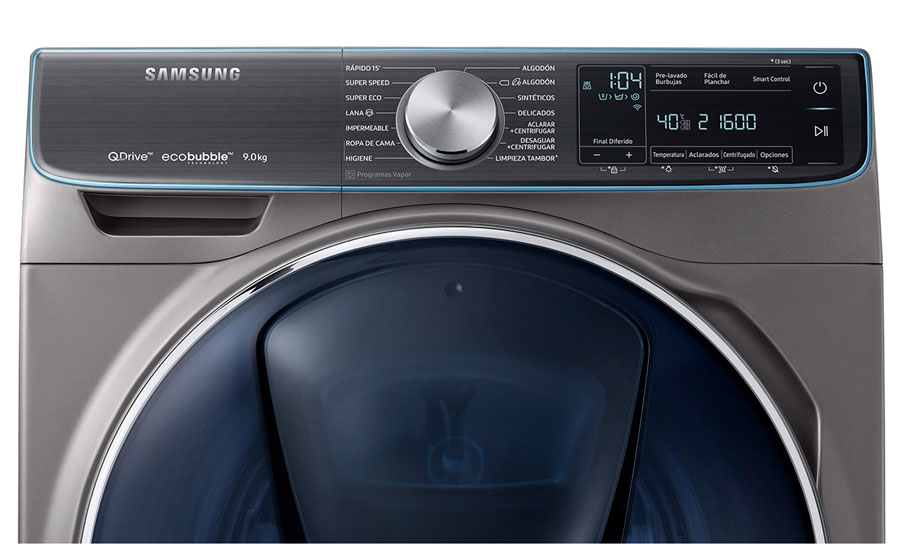Select the Aclarados button

pos(704,154)
